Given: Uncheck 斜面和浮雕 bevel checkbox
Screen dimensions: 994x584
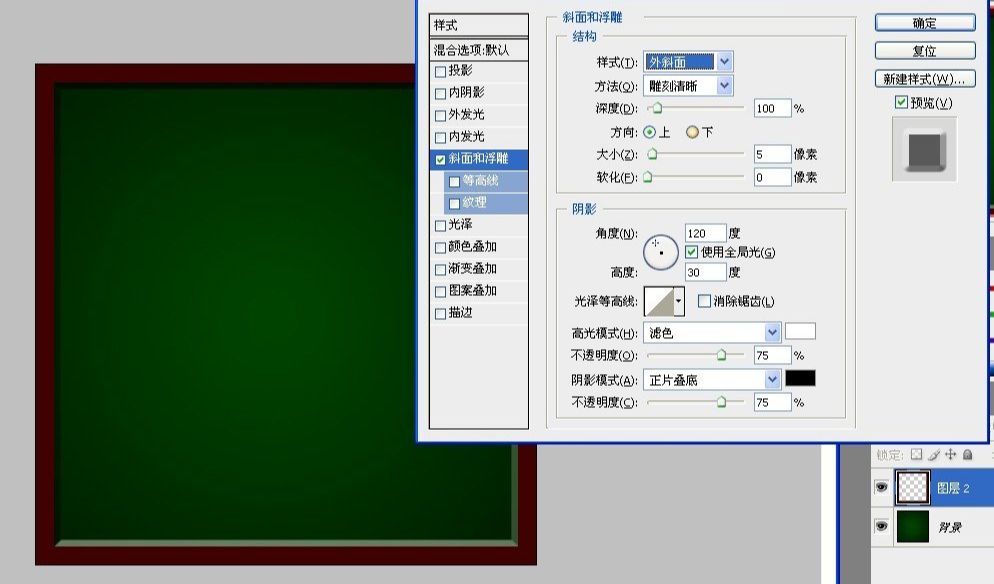Looking at the screenshot, I should click(x=440, y=160).
